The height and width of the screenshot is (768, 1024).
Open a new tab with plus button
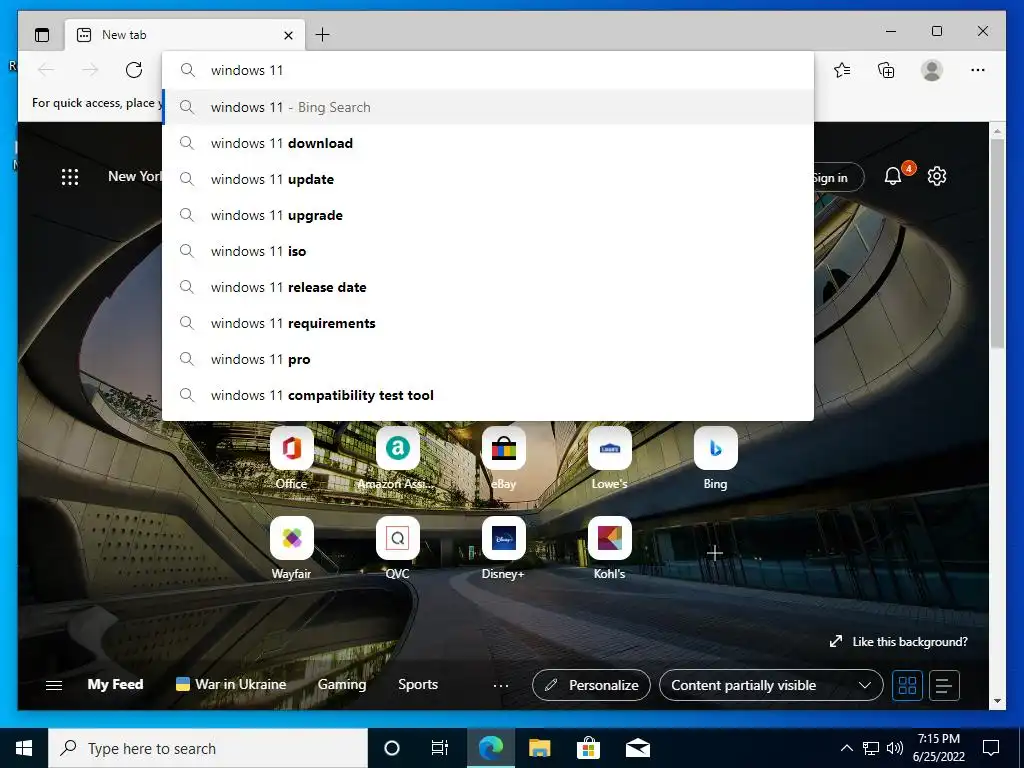tap(323, 35)
